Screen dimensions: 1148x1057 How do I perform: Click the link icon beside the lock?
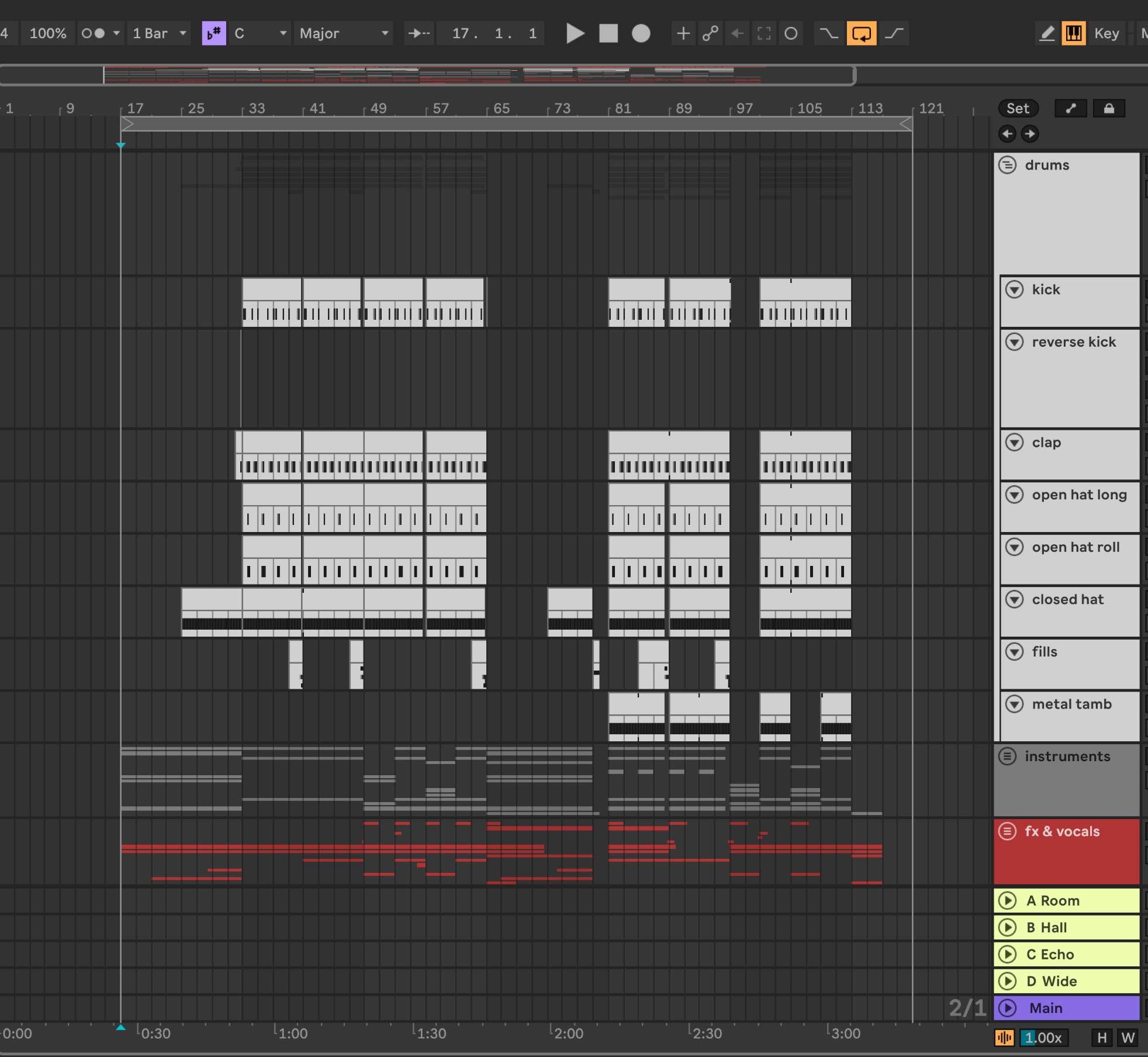coord(1071,108)
